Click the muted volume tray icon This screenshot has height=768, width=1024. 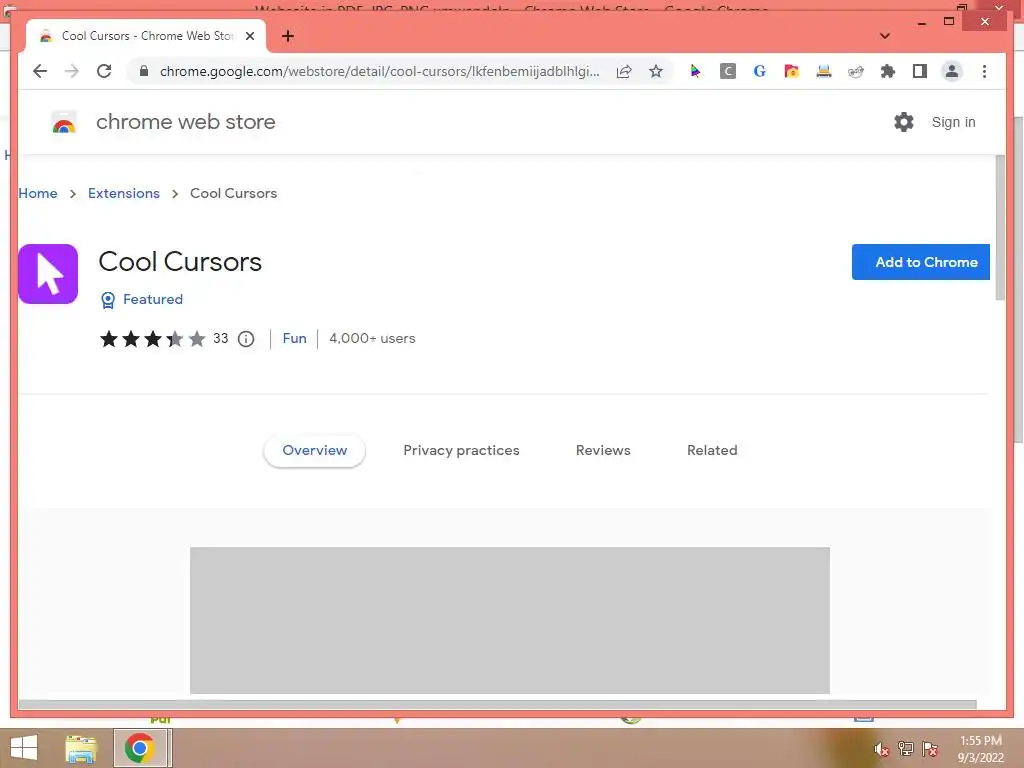[882, 749]
